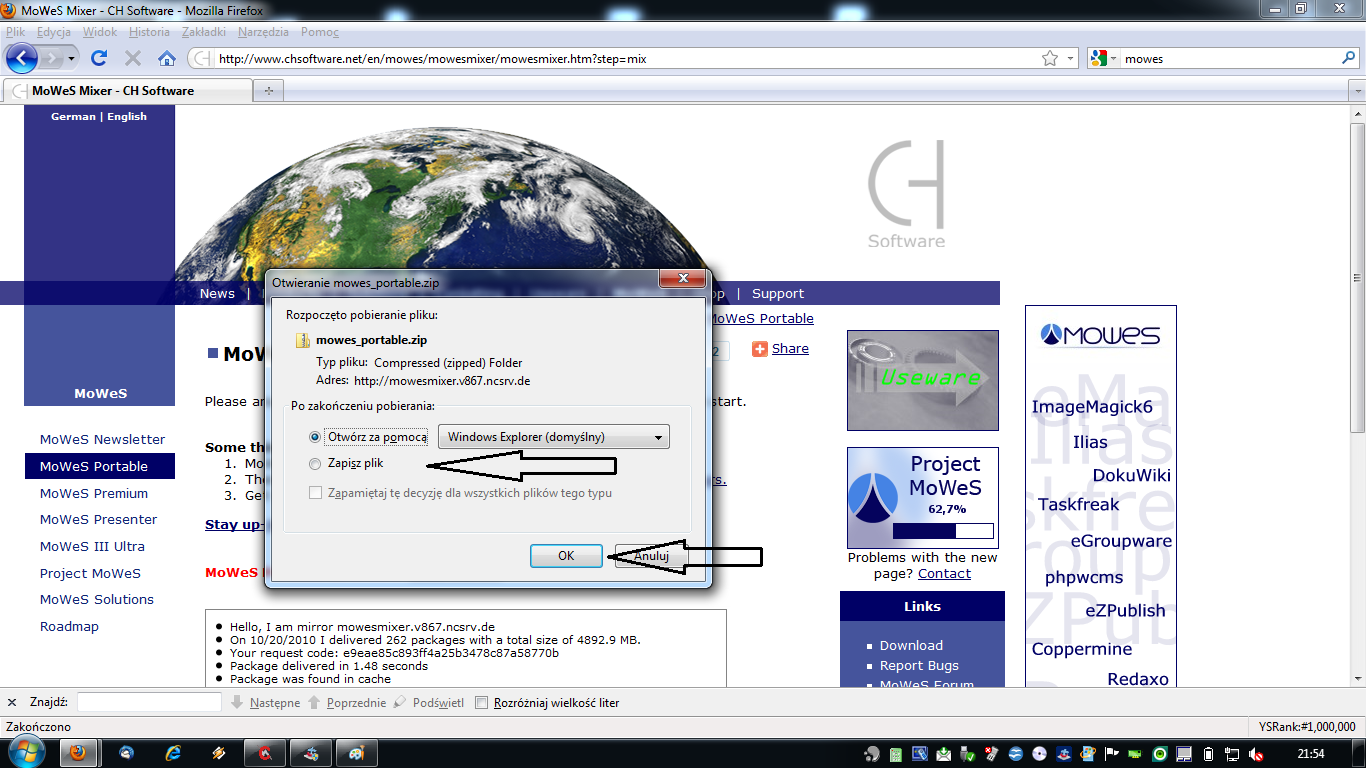Toggle Podświetl highlight all button
The height and width of the screenshot is (768, 1366).
tap(428, 703)
